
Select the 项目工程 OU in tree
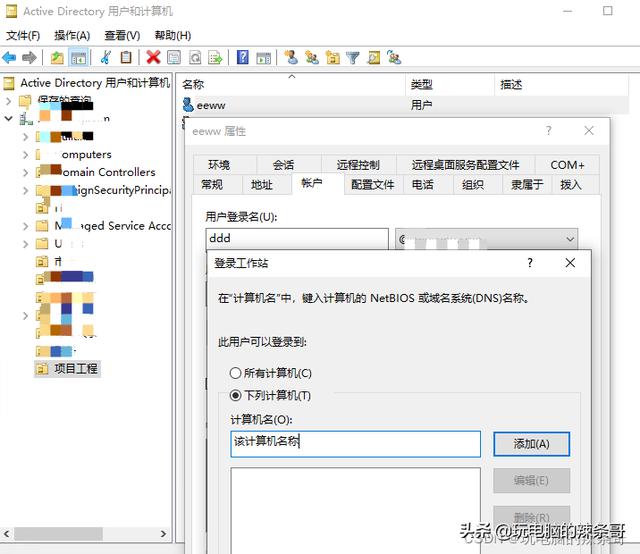(68, 369)
